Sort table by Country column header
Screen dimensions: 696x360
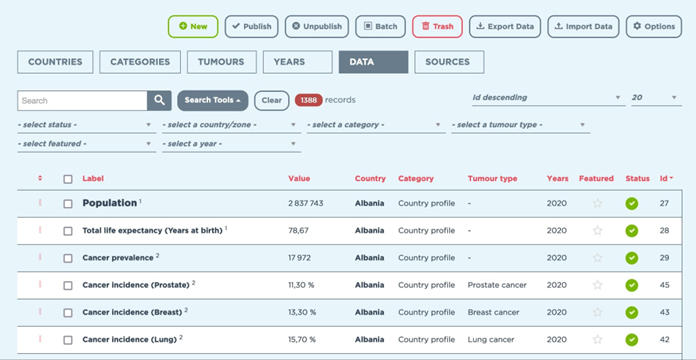[370, 179]
